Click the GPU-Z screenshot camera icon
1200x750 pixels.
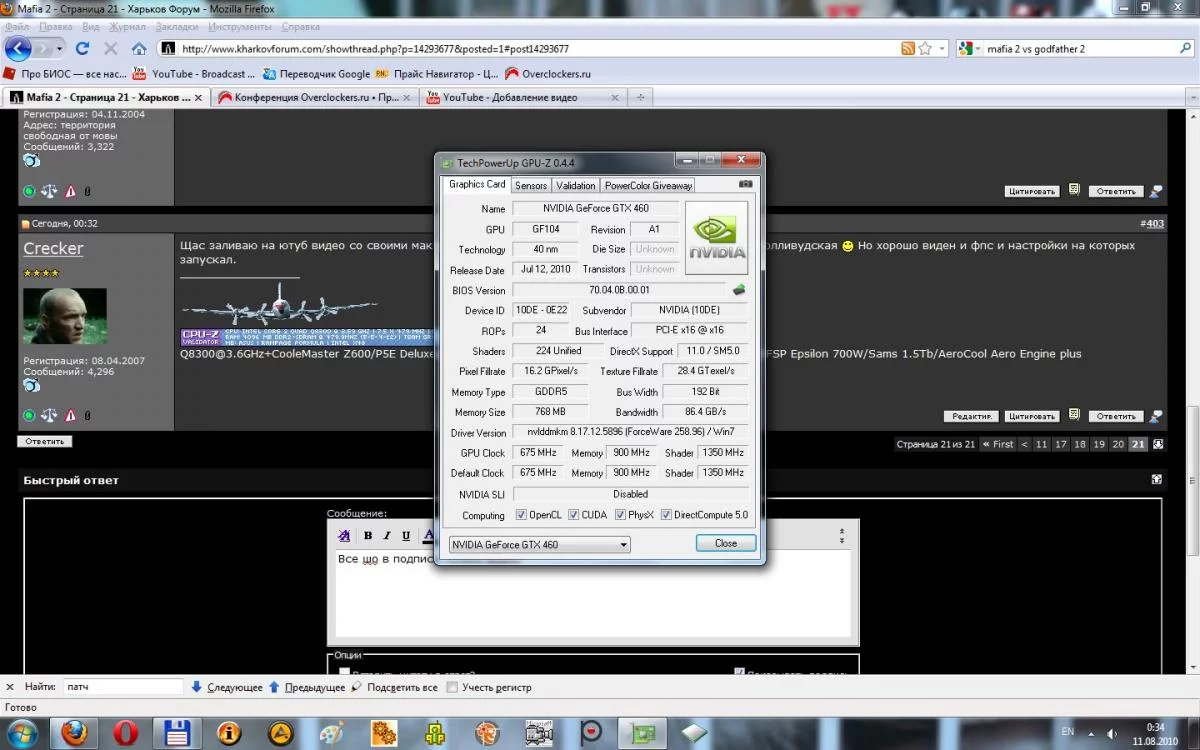[x=745, y=185]
